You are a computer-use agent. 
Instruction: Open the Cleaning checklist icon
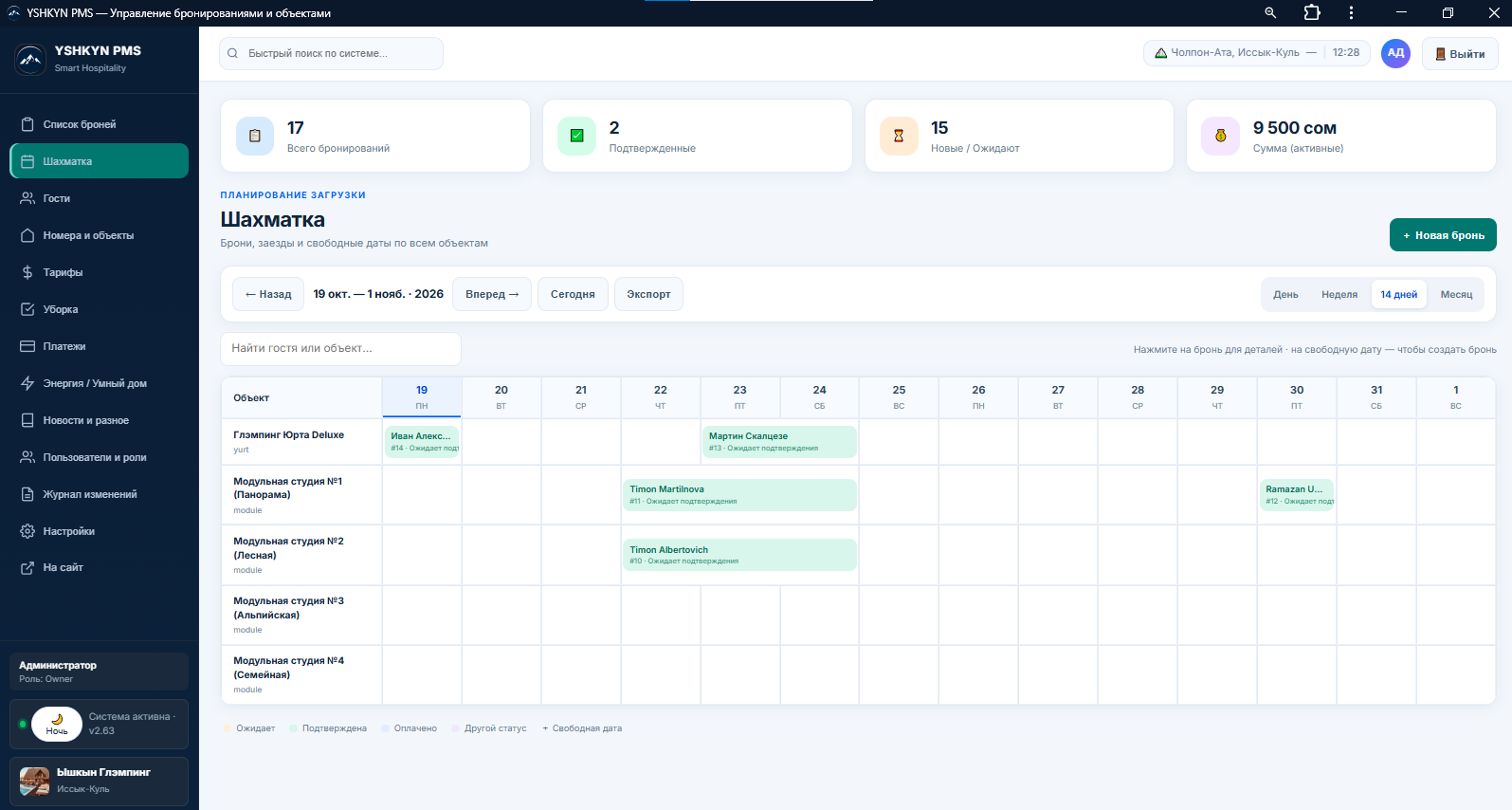27,309
